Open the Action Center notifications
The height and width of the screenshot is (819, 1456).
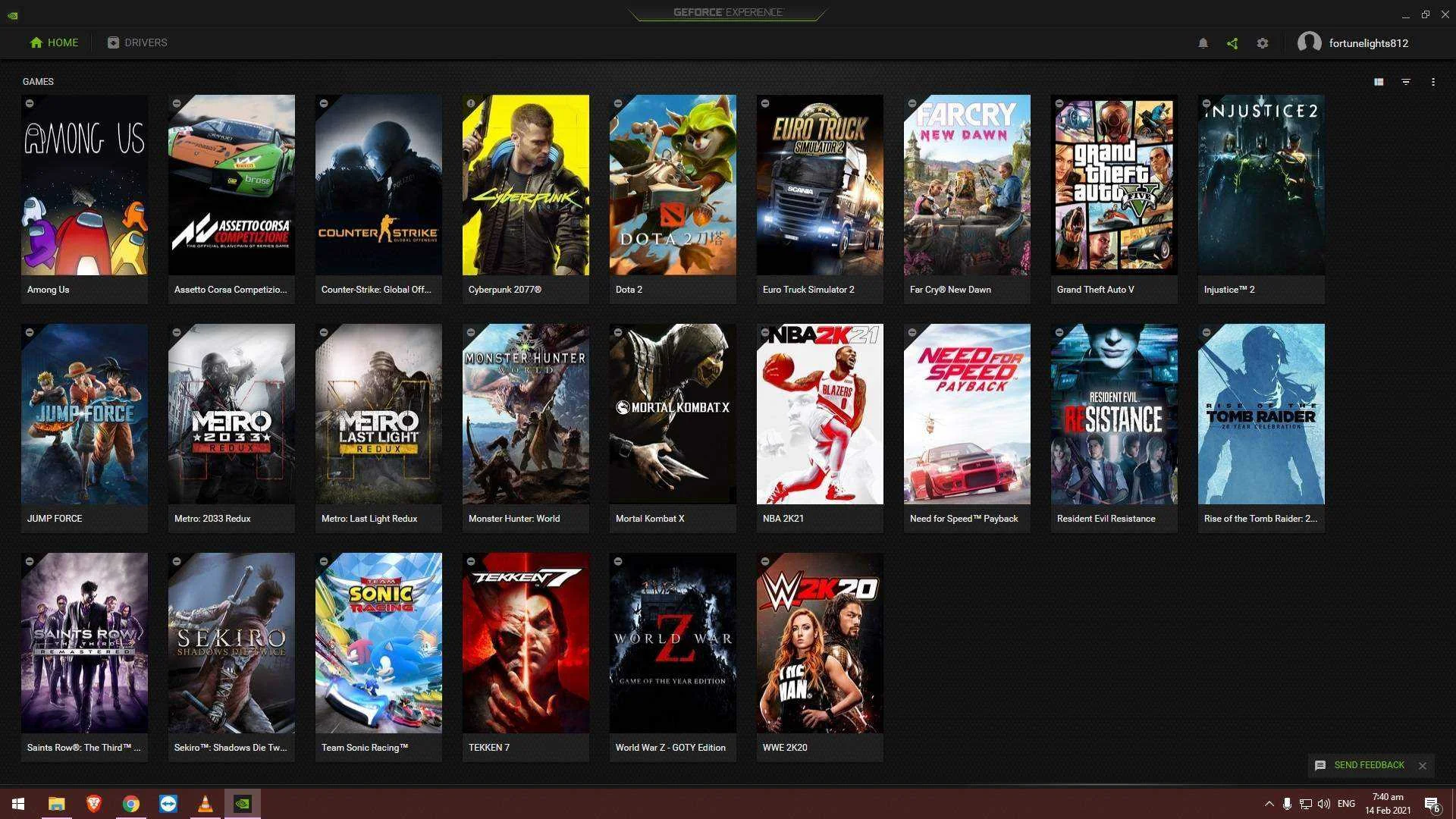click(1432, 804)
